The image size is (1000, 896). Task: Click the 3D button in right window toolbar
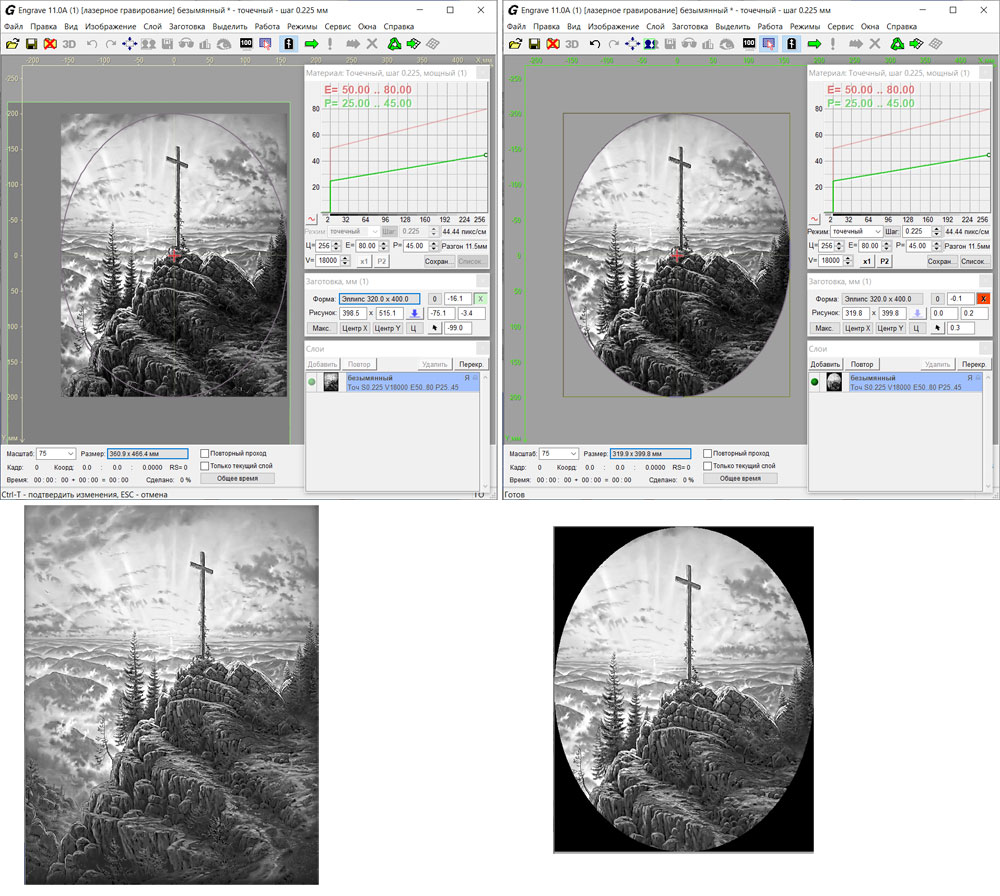pos(571,44)
